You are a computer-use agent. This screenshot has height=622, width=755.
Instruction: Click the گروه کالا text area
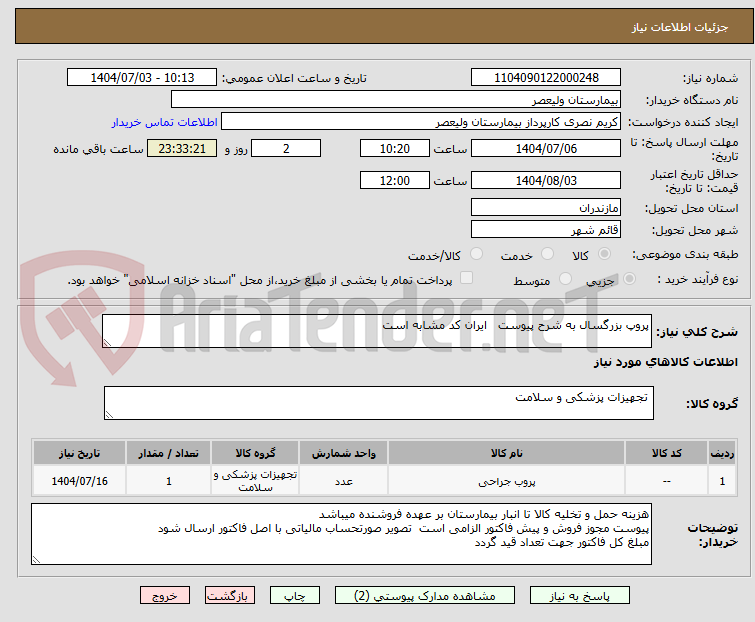pos(378,403)
